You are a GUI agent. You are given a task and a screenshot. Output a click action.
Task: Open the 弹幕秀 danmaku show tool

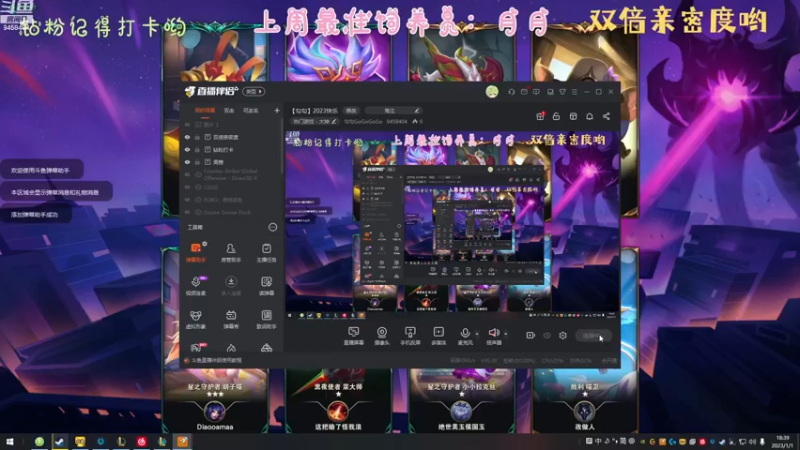[x=231, y=319]
